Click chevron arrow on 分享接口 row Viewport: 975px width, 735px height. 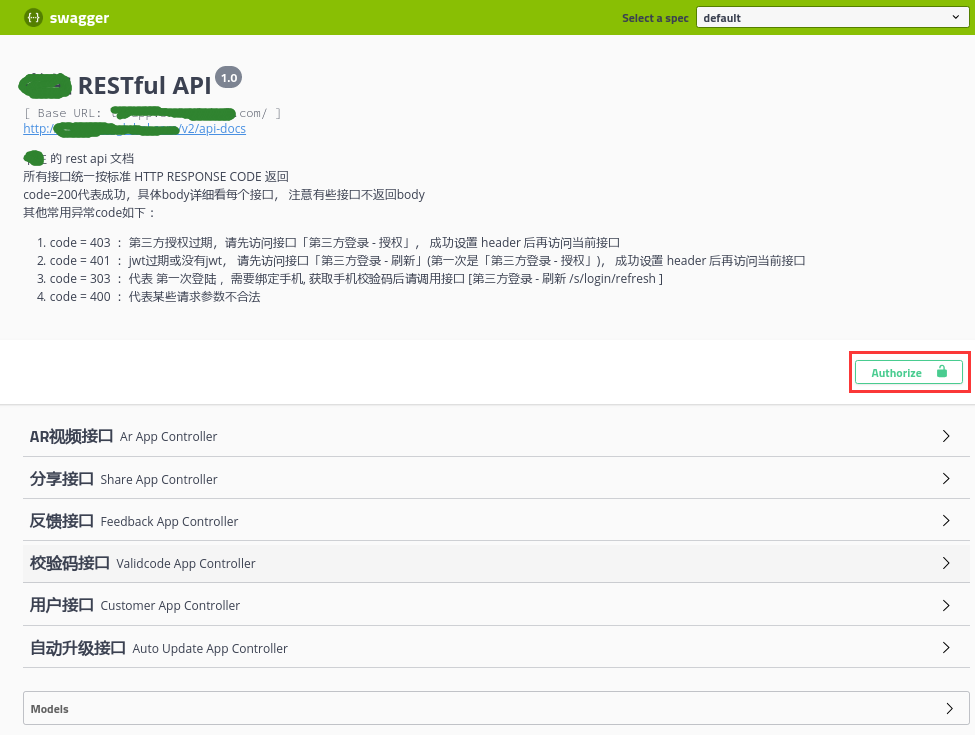pos(946,479)
